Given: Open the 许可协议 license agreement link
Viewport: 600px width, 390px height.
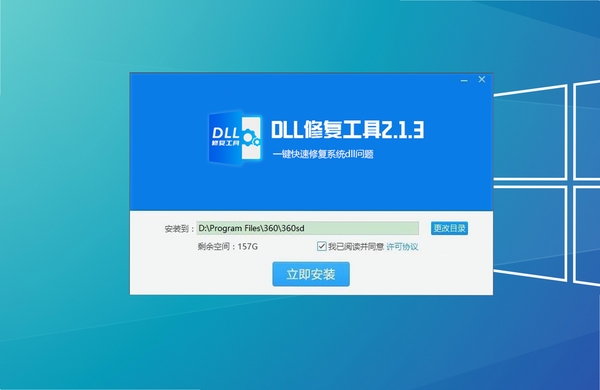Looking at the screenshot, I should click(x=402, y=246).
